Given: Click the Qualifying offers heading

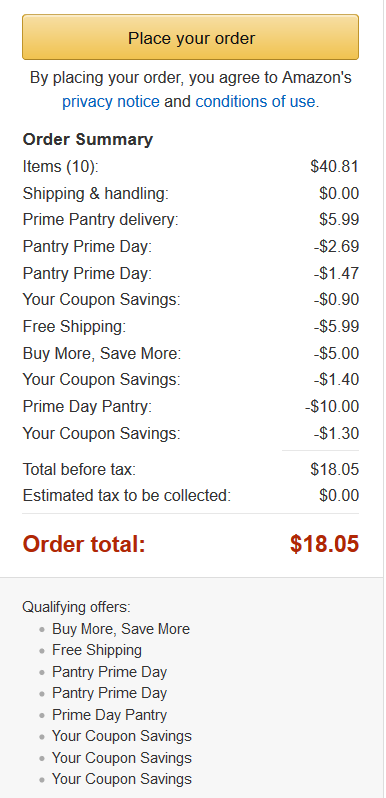Looking at the screenshot, I should (76, 607).
